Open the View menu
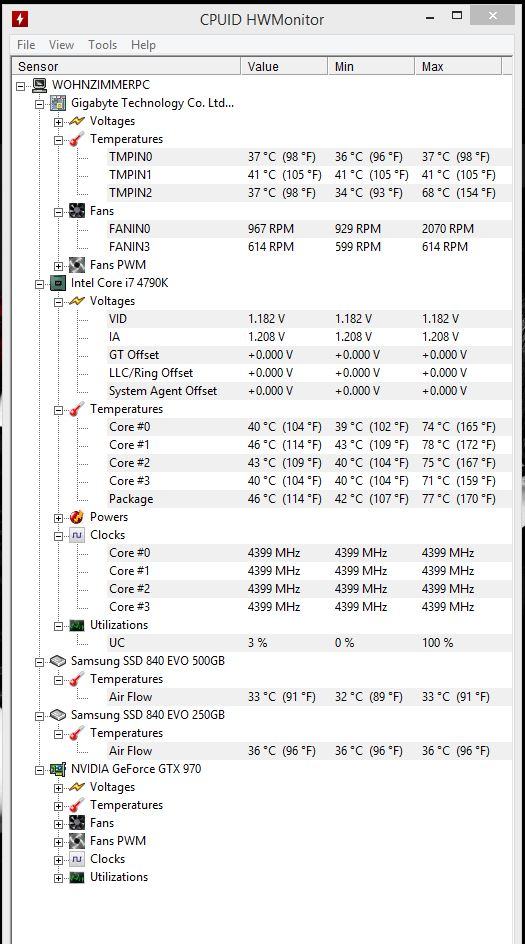Viewport: 525px width, 944px height. 61,45
